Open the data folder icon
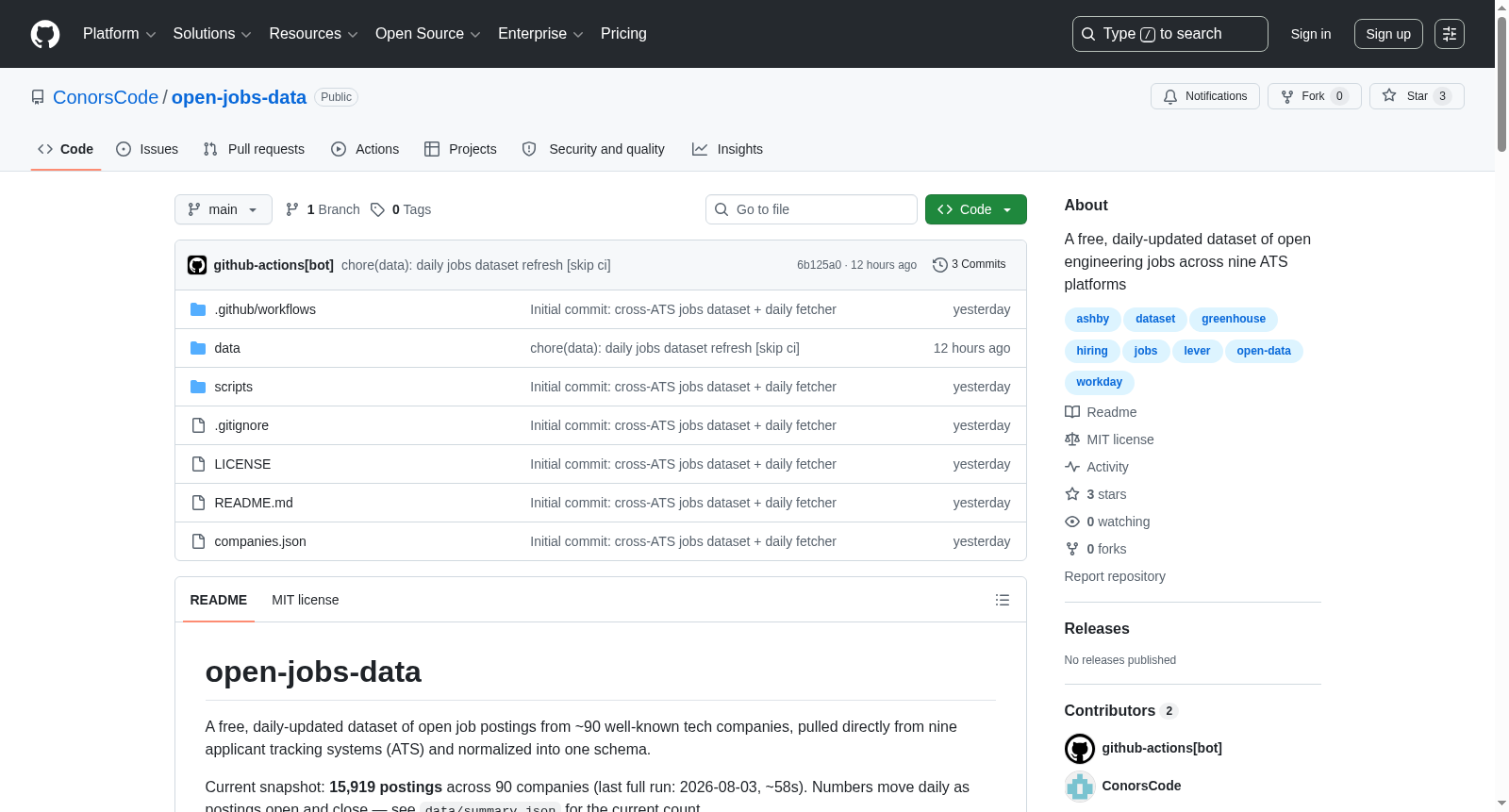 click(x=198, y=348)
